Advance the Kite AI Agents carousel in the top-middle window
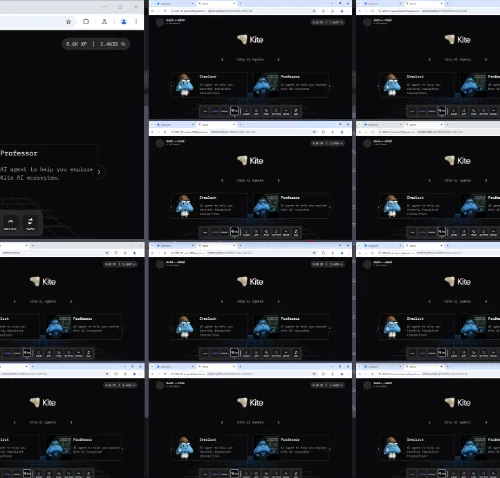 click(279, 59)
